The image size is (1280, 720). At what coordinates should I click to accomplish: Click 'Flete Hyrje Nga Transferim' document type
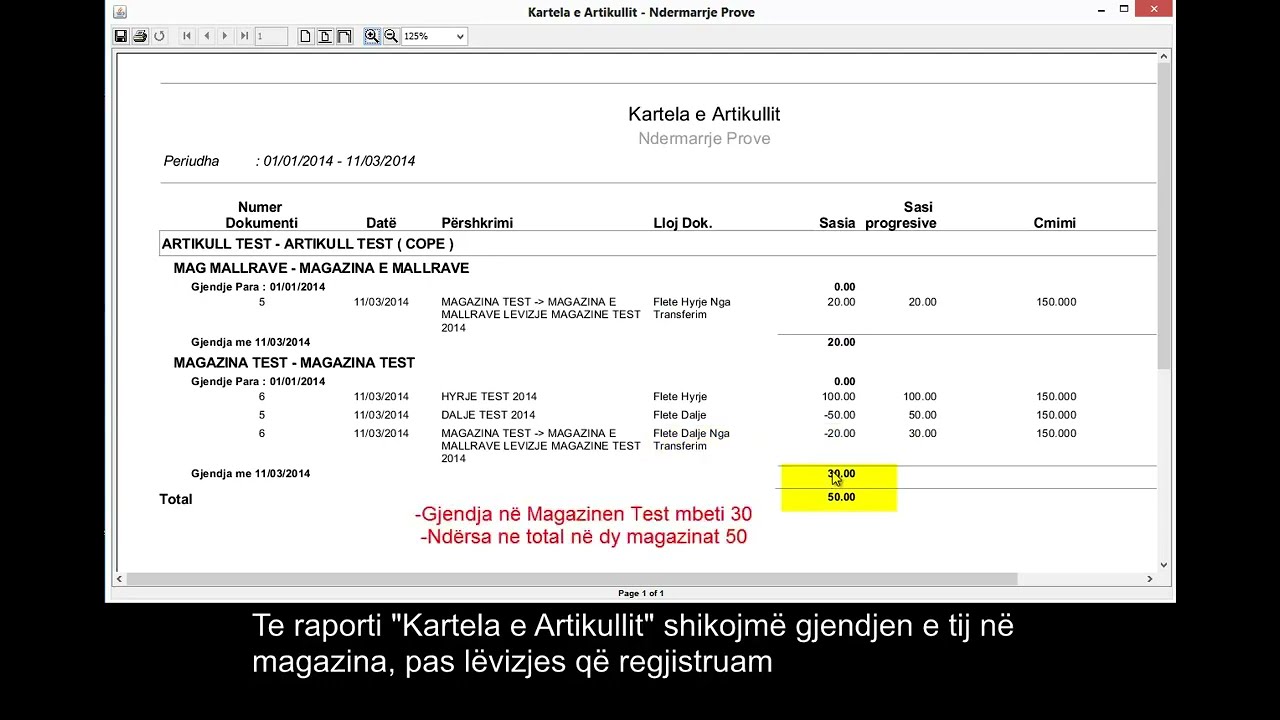692,308
